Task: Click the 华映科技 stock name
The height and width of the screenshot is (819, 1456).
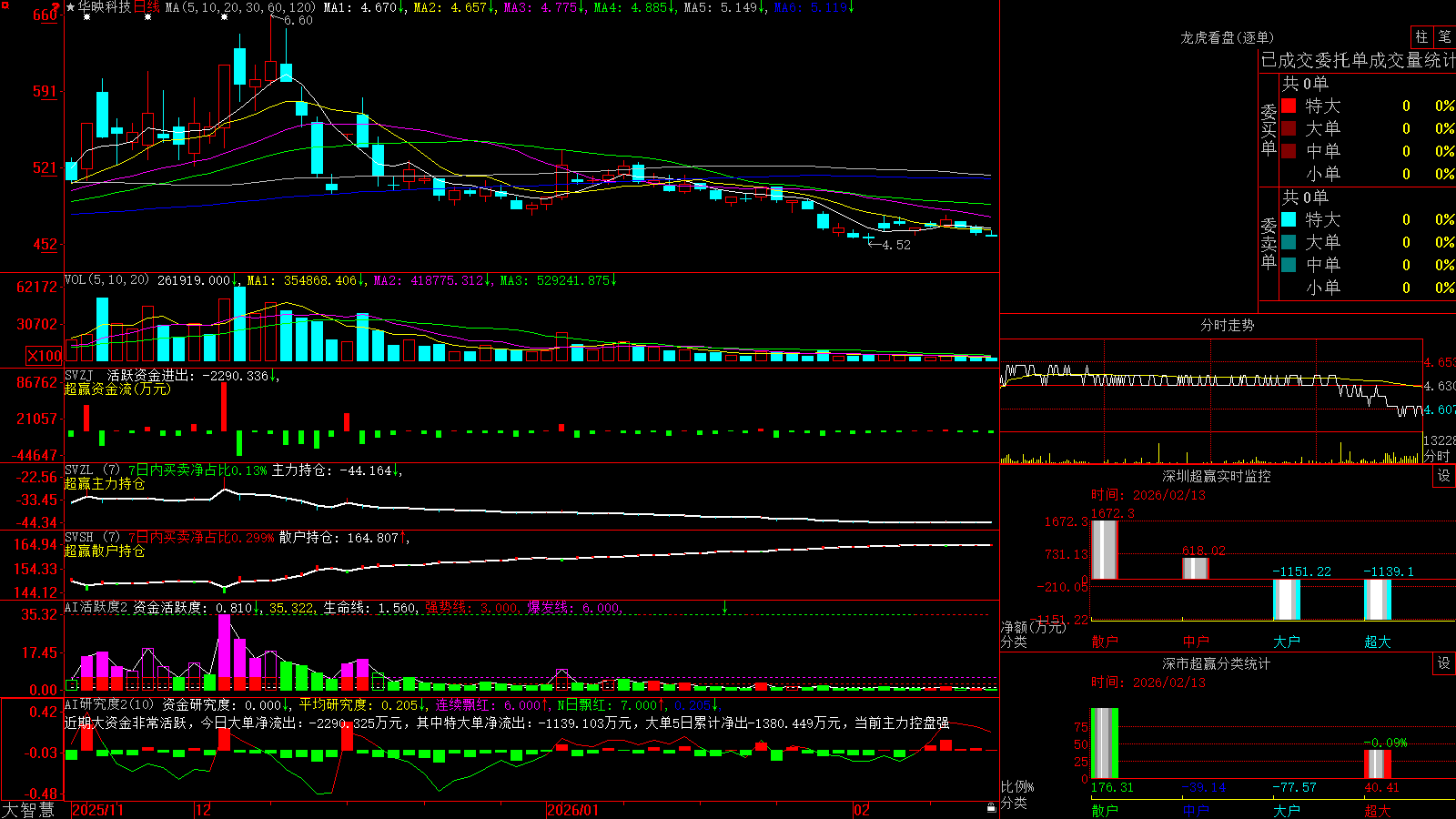Action: [x=105, y=7]
